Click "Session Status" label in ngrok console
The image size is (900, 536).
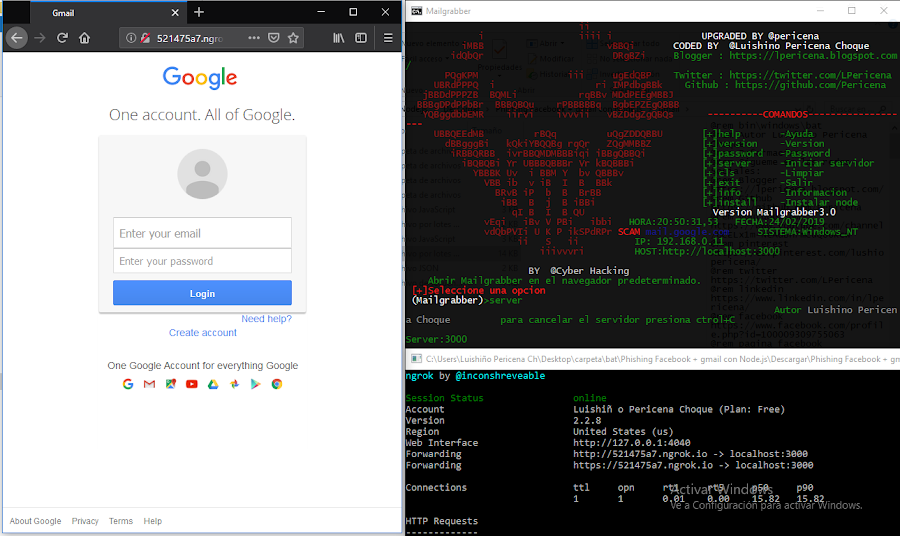coord(444,398)
